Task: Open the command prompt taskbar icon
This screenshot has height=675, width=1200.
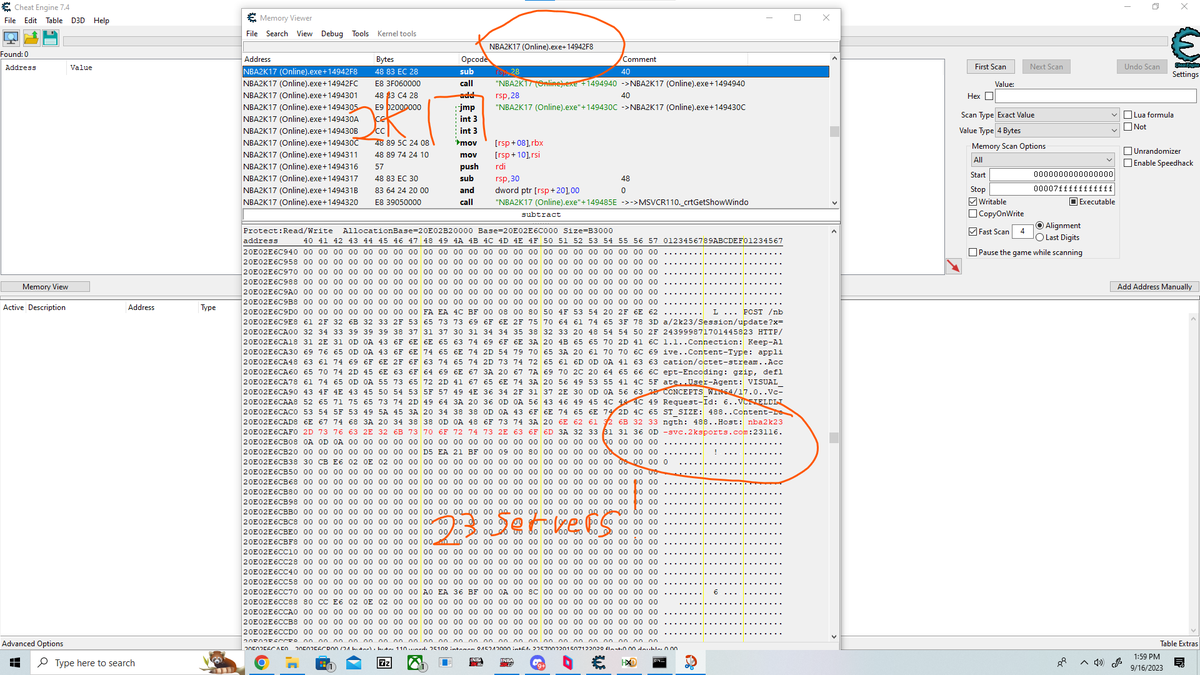Action: [x=660, y=663]
